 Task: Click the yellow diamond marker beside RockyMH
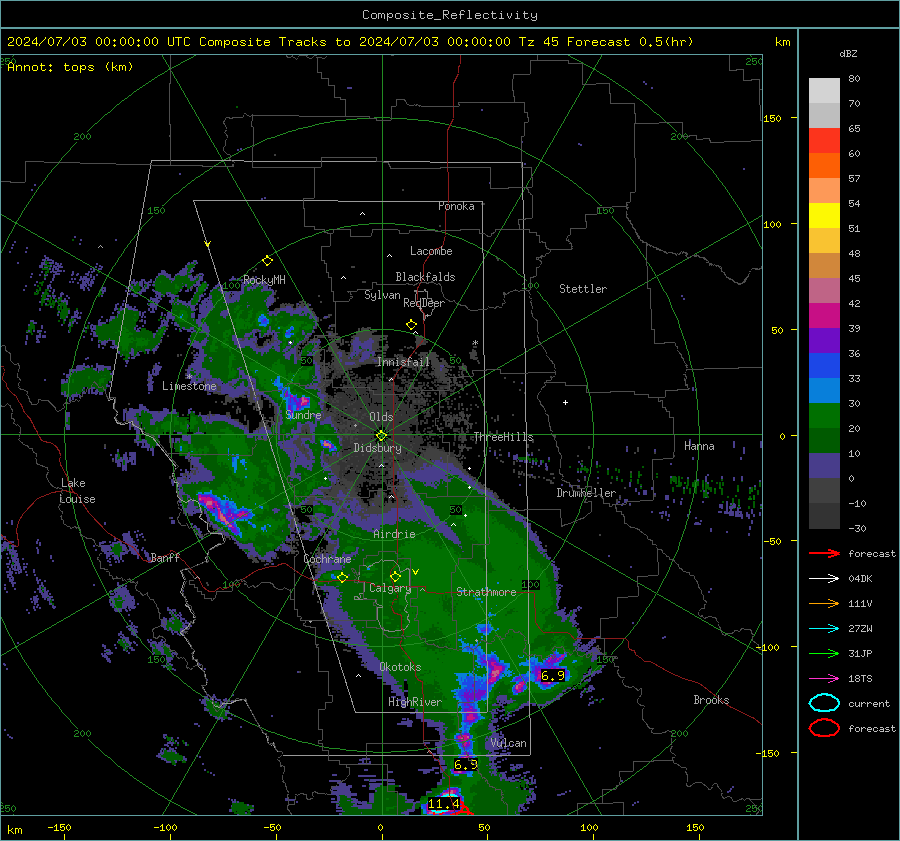click(x=267, y=261)
